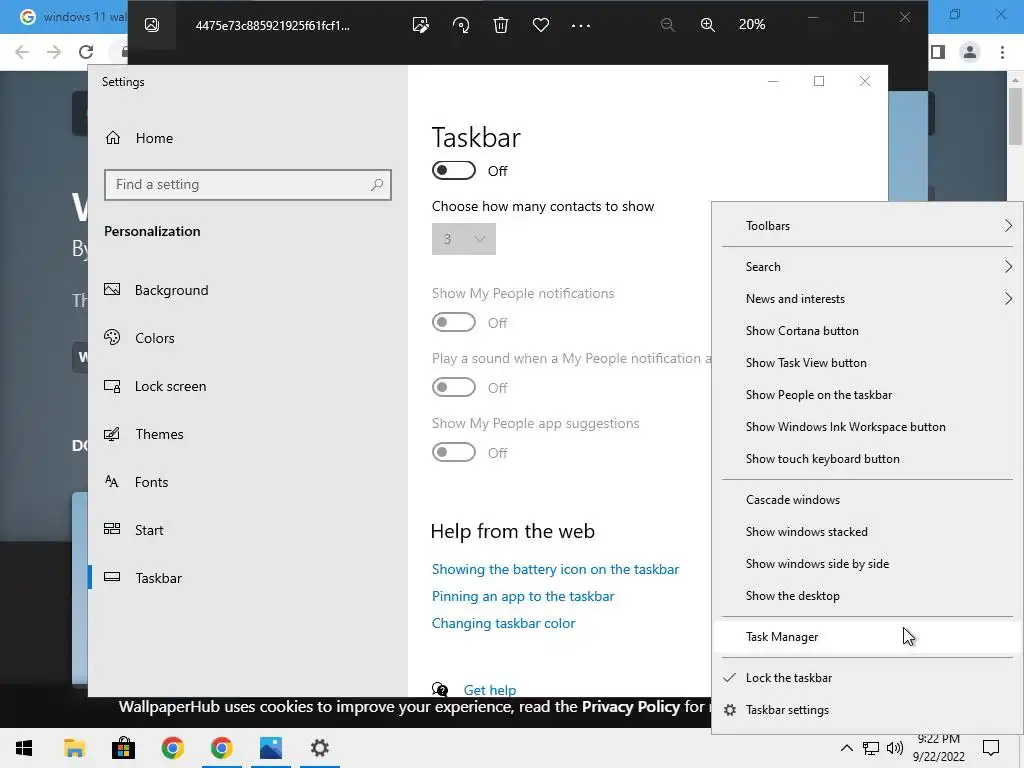Screen dimensions: 1024x768
Task: Open Chrome three-dot menu
Action: [x=1002, y=52]
